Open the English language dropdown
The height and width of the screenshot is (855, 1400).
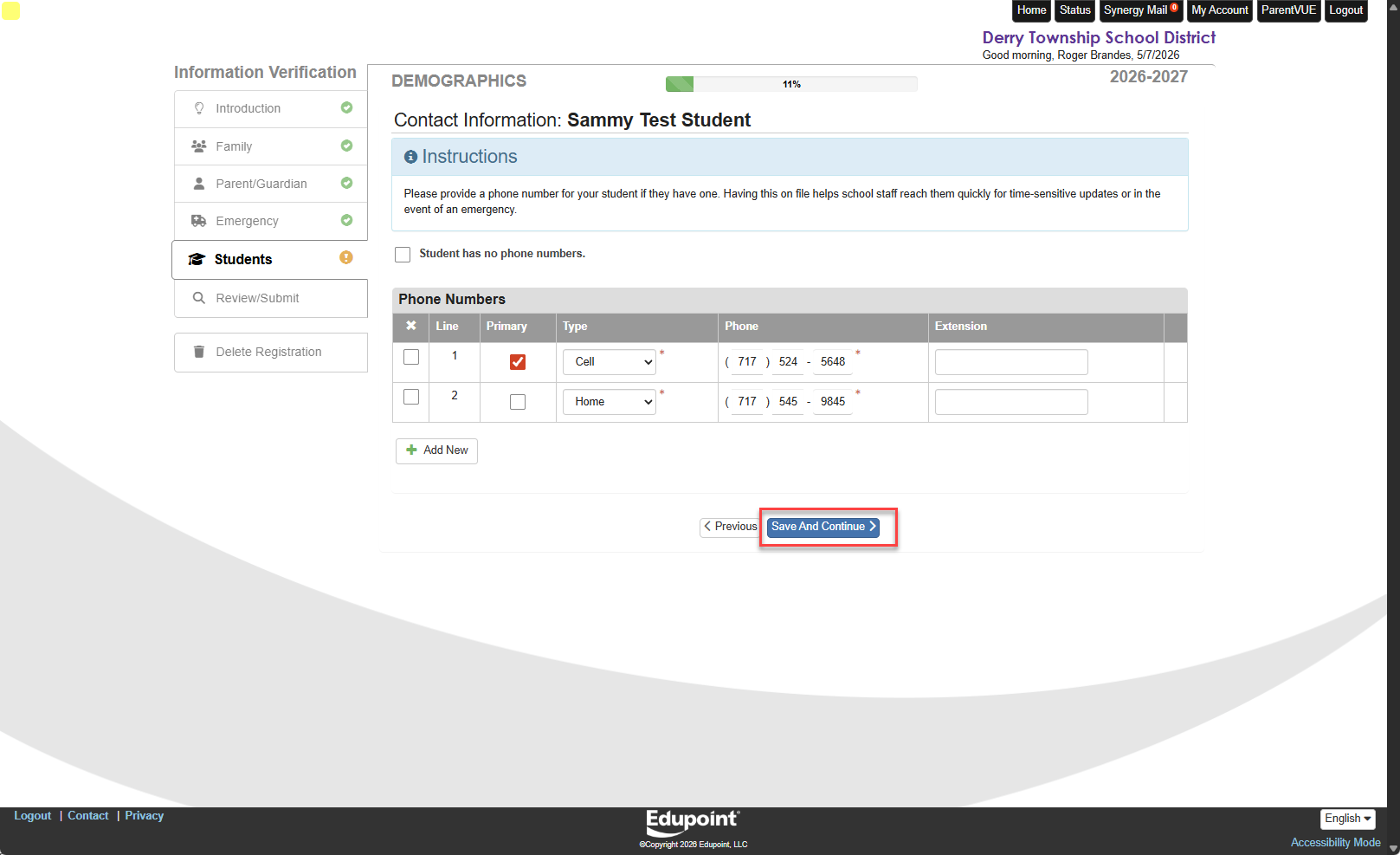(x=1348, y=819)
